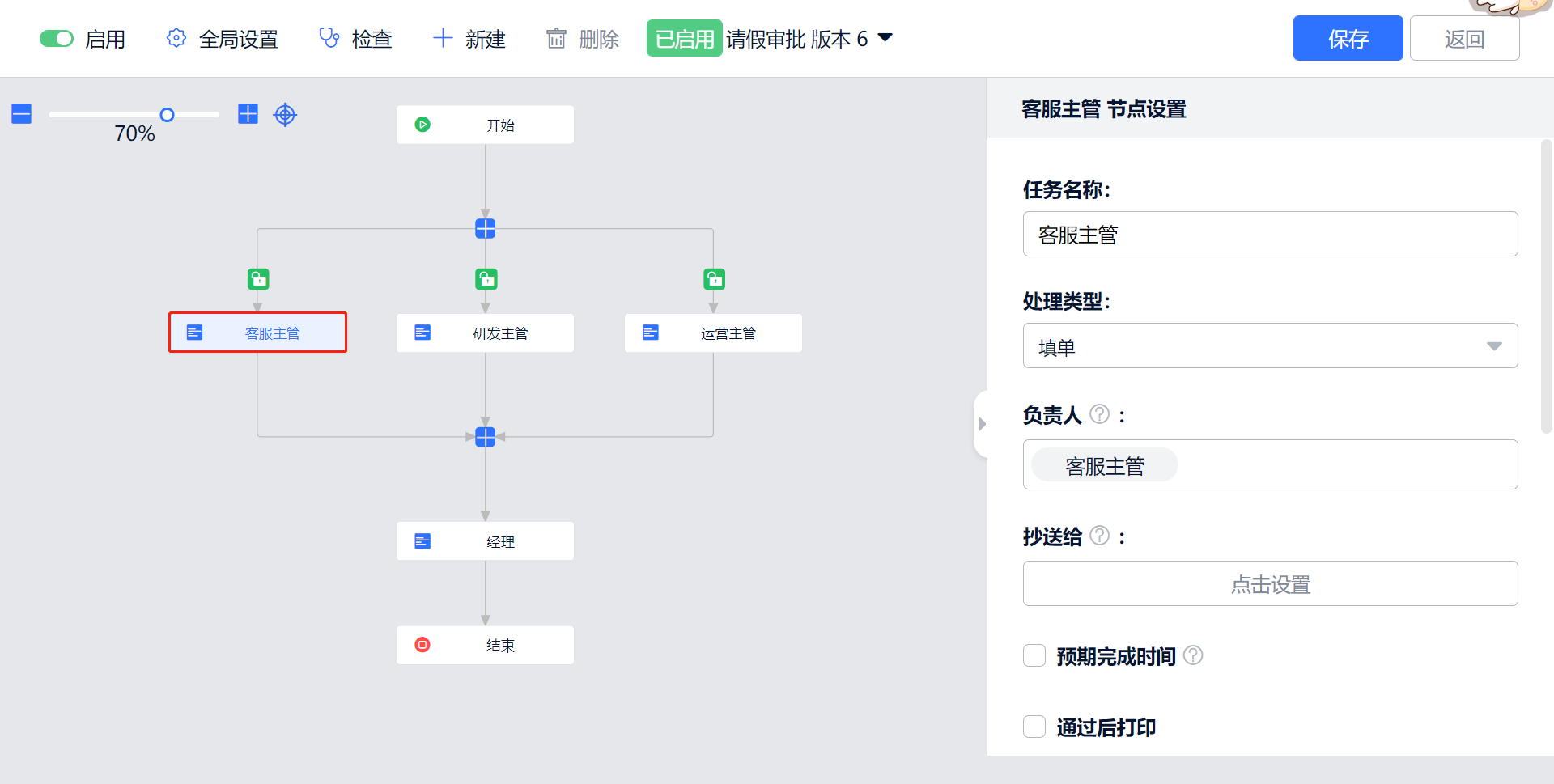Open the 请假审批 版本 6 version dropdown
The image size is (1554, 784).
pyautogui.click(x=885, y=38)
